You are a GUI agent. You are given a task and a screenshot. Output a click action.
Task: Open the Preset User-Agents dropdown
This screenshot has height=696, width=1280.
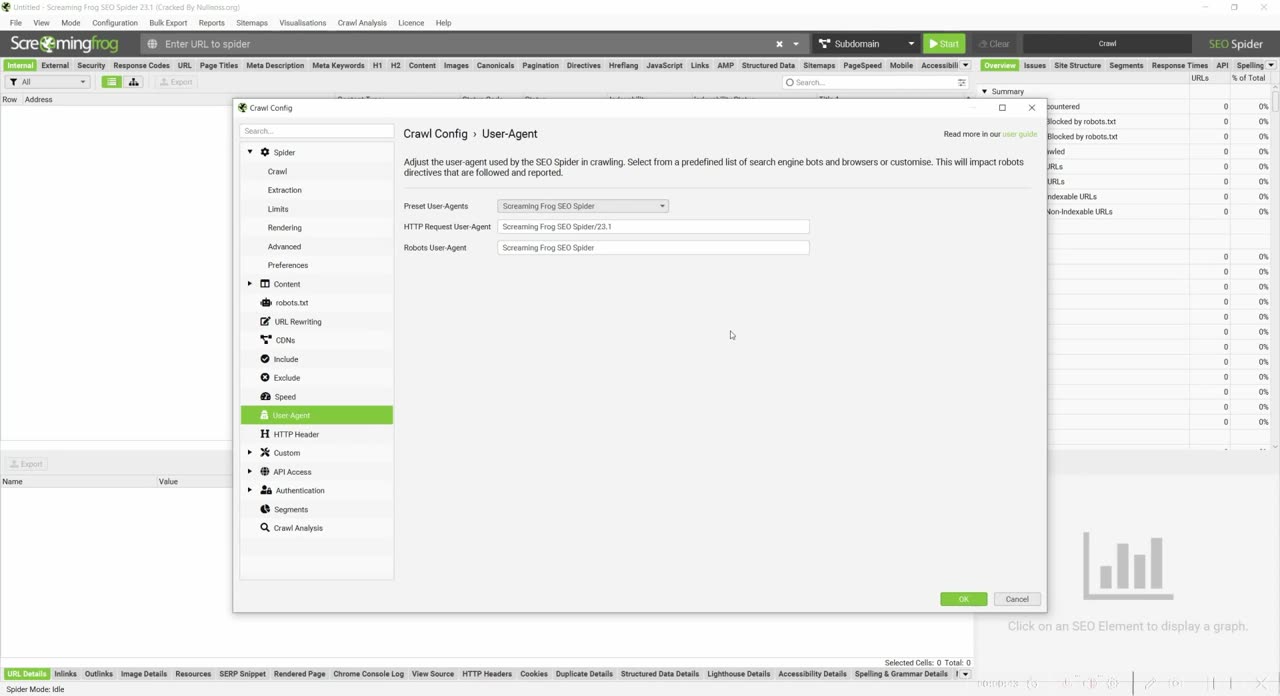point(582,206)
